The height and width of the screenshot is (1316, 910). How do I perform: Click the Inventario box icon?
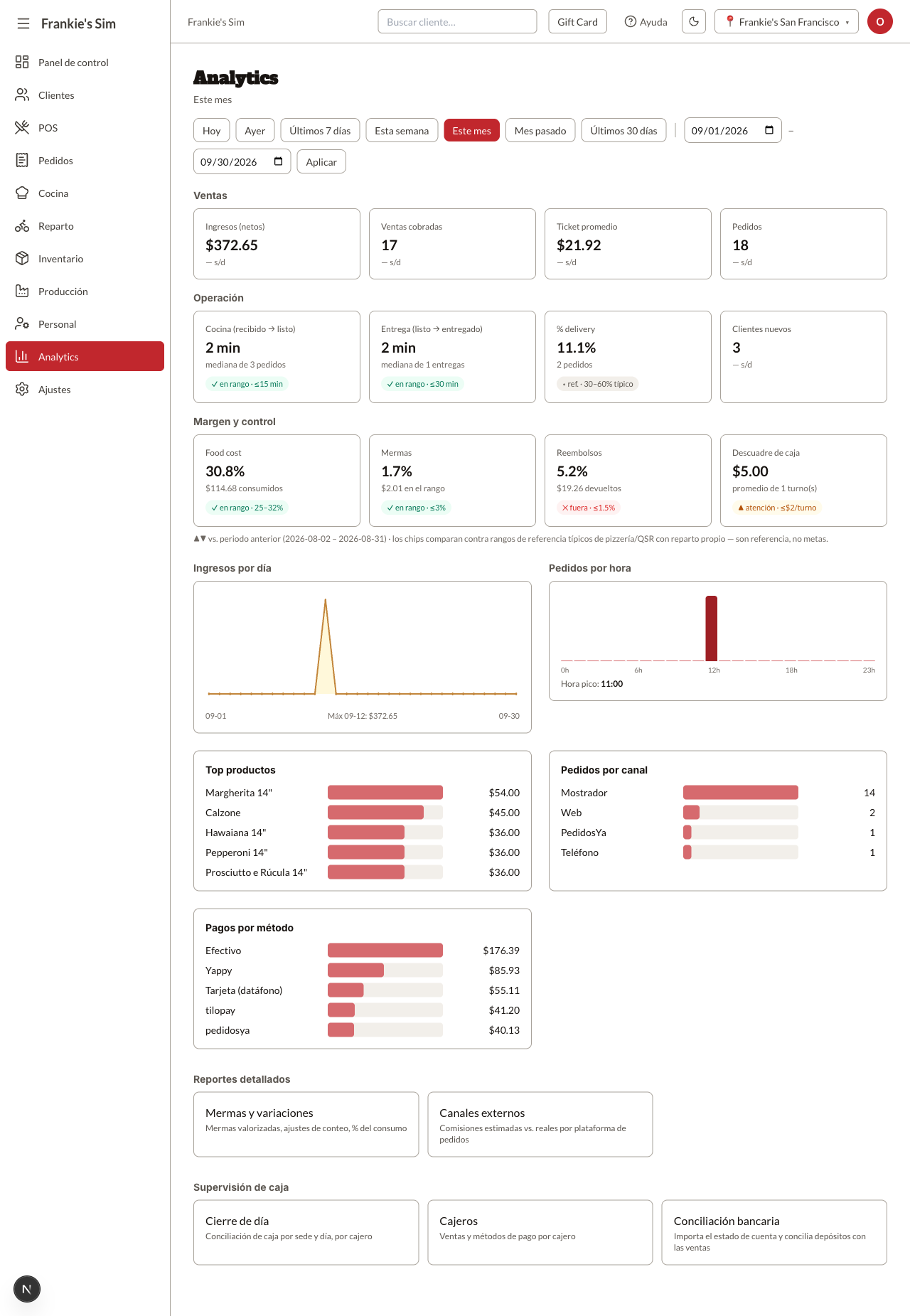point(22,258)
